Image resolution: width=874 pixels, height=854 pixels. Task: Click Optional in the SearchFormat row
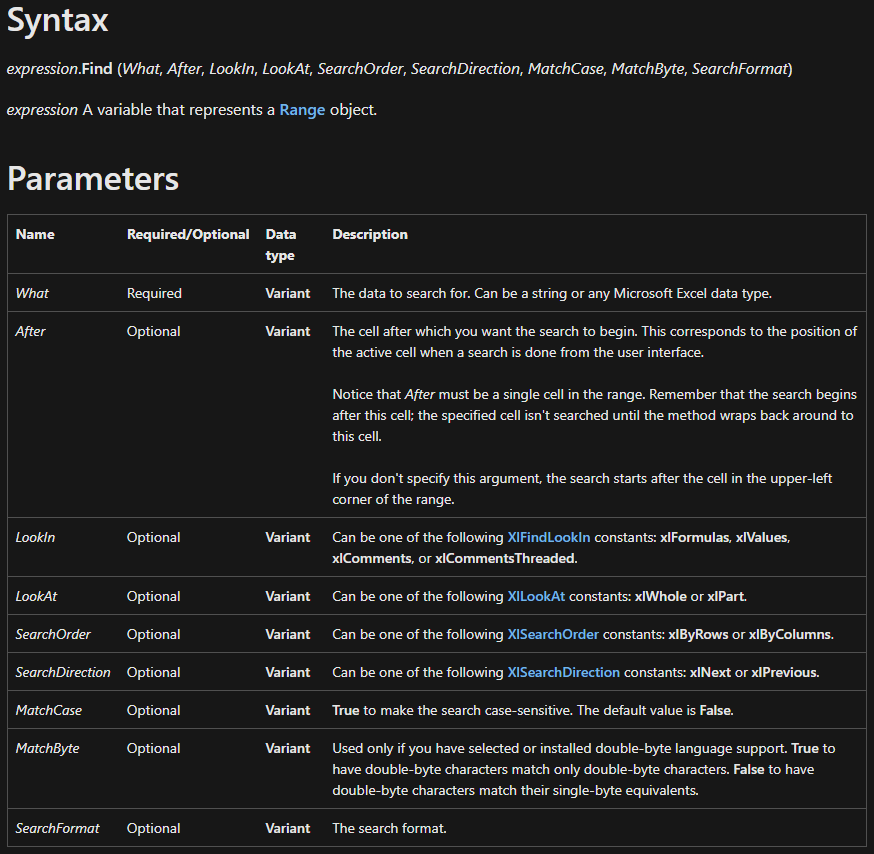pos(153,828)
